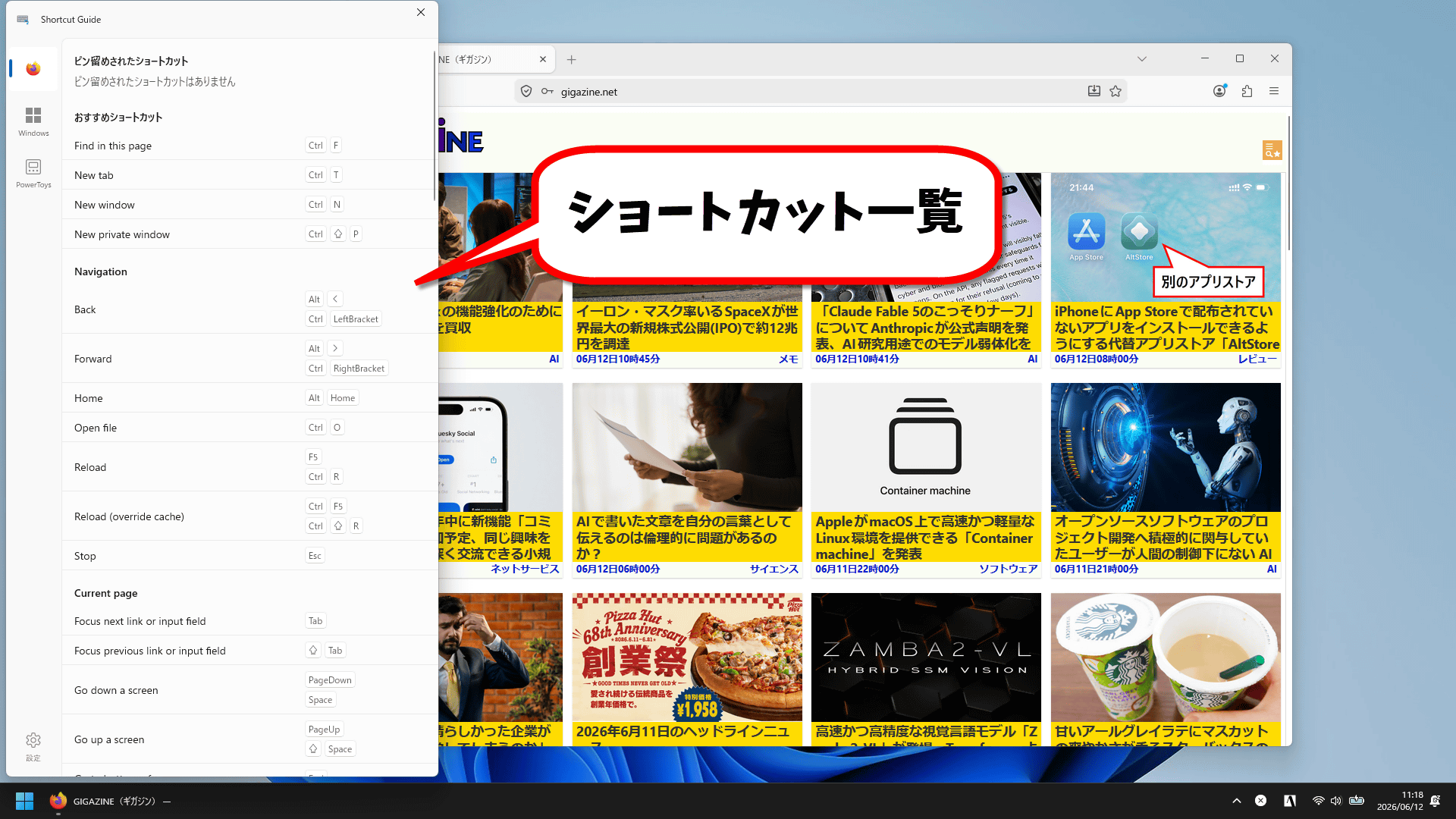1456x819 pixels.
Task: Click the Go up a screen row
Action: click(249, 739)
